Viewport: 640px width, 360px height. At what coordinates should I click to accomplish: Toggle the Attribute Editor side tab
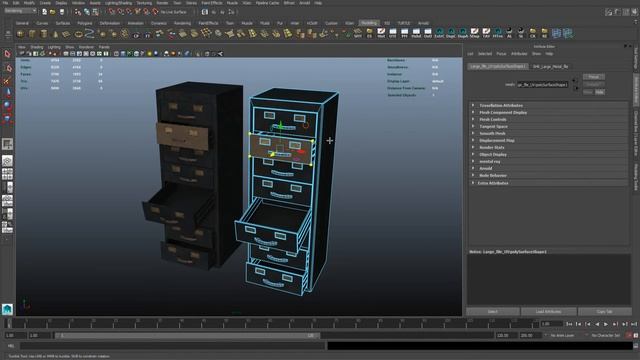point(636,90)
